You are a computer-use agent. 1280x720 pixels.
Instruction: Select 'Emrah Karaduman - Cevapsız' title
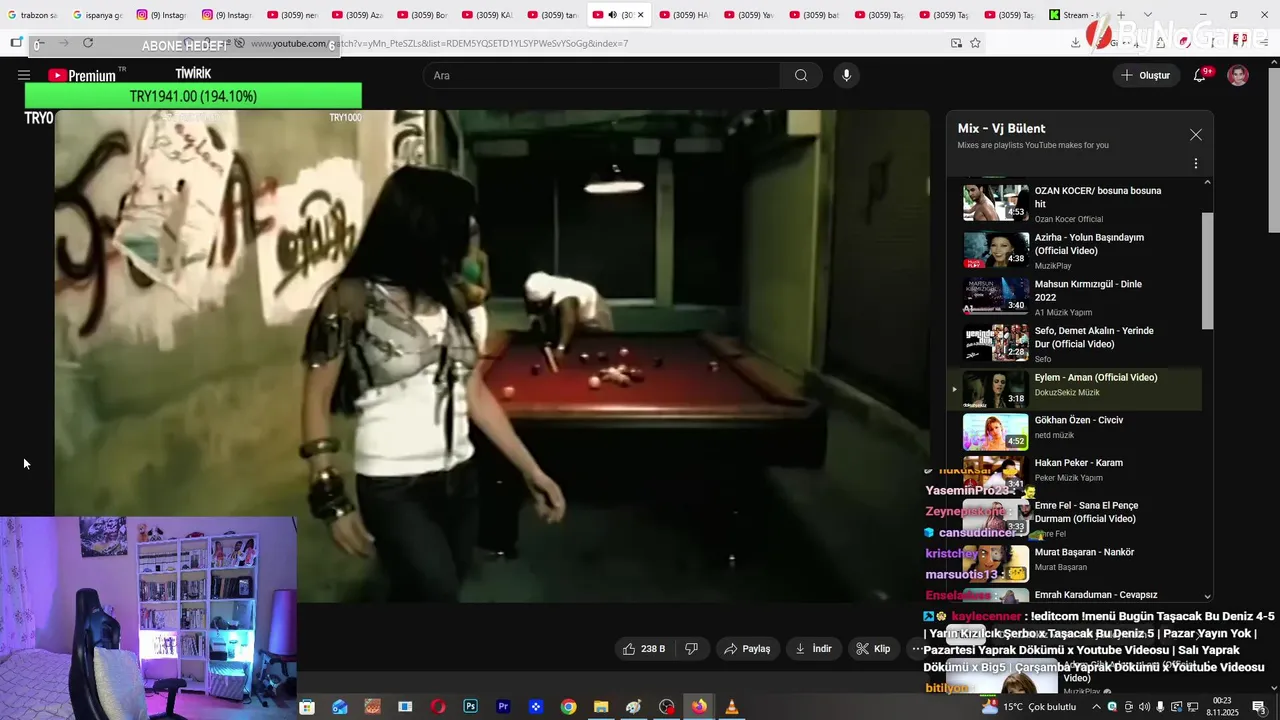pyautogui.click(x=1096, y=595)
